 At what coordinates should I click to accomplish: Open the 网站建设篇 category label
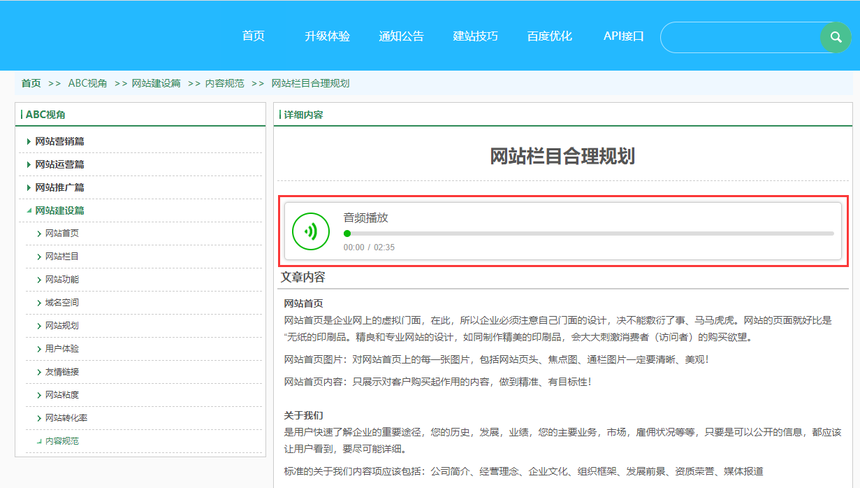(x=60, y=211)
